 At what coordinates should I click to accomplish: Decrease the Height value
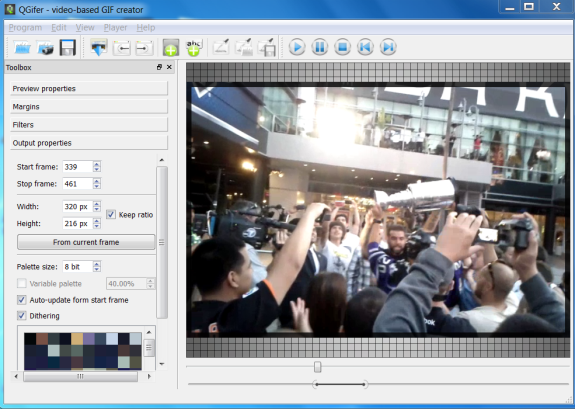[x=96, y=226]
